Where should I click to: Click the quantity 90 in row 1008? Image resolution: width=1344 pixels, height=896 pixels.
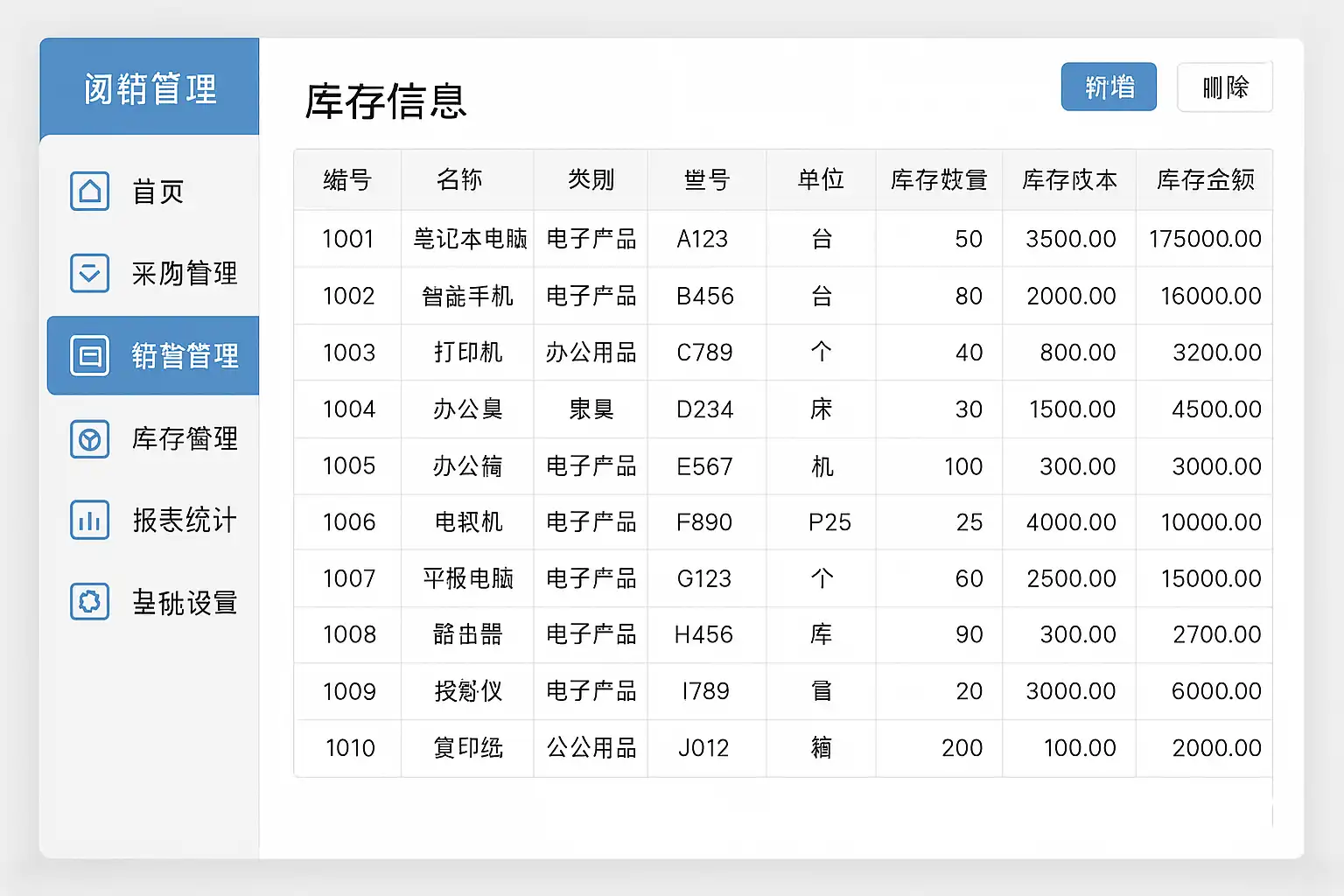pyautogui.click(x=969, y=634)
